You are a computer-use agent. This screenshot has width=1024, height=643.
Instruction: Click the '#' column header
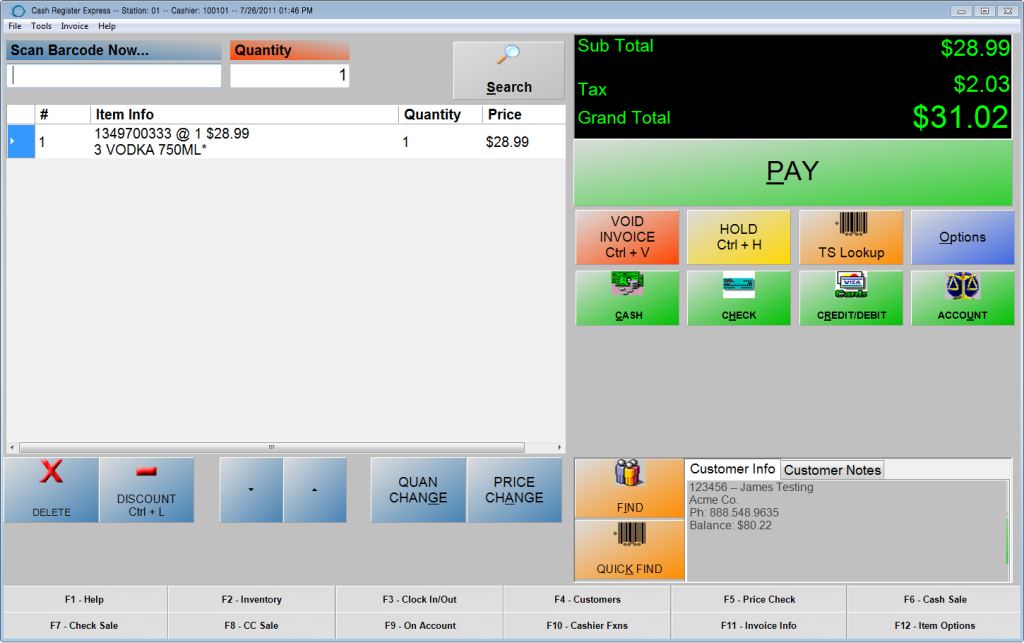click(62, 114)
